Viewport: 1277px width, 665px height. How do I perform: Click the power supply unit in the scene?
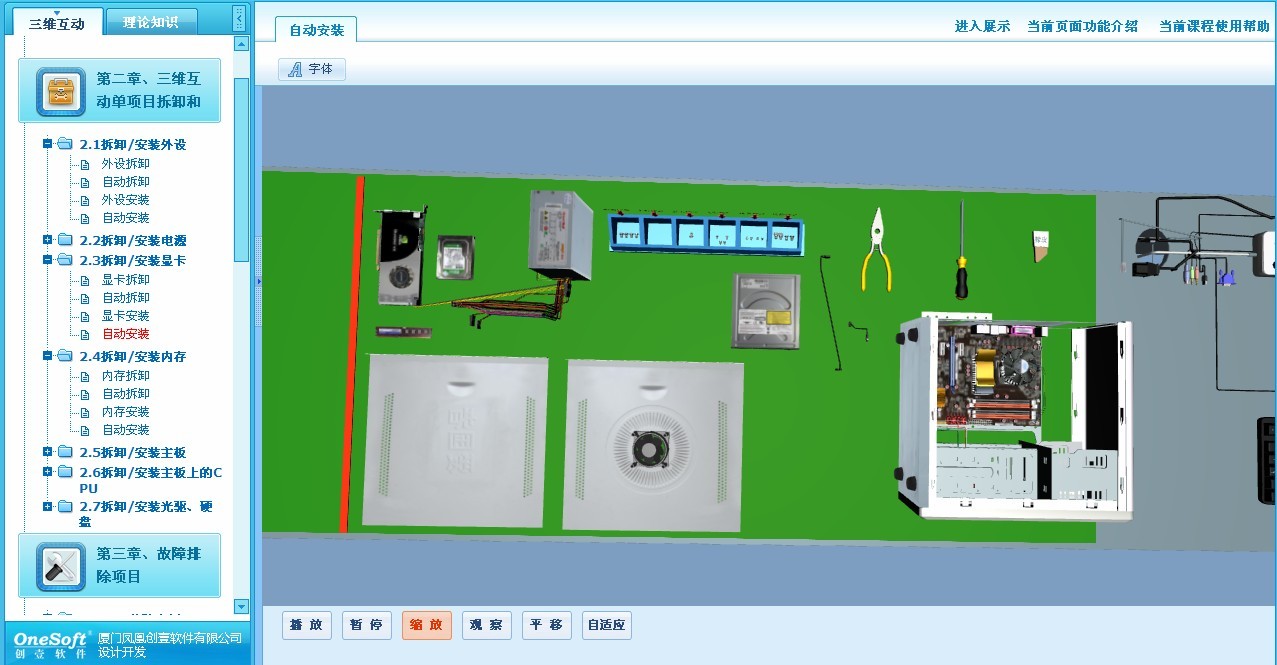tap(560, 234)
